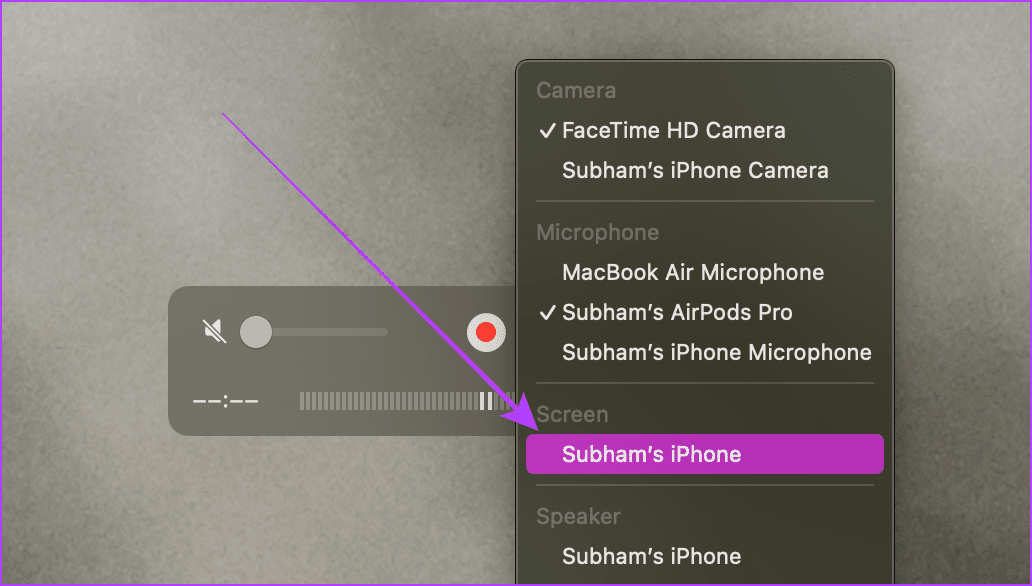Viewport: 1032px width, 586px height.
Task: Click the checkmark beside FaceTime HD Camera
Action: pyautogui.click(x=547, y=130)
